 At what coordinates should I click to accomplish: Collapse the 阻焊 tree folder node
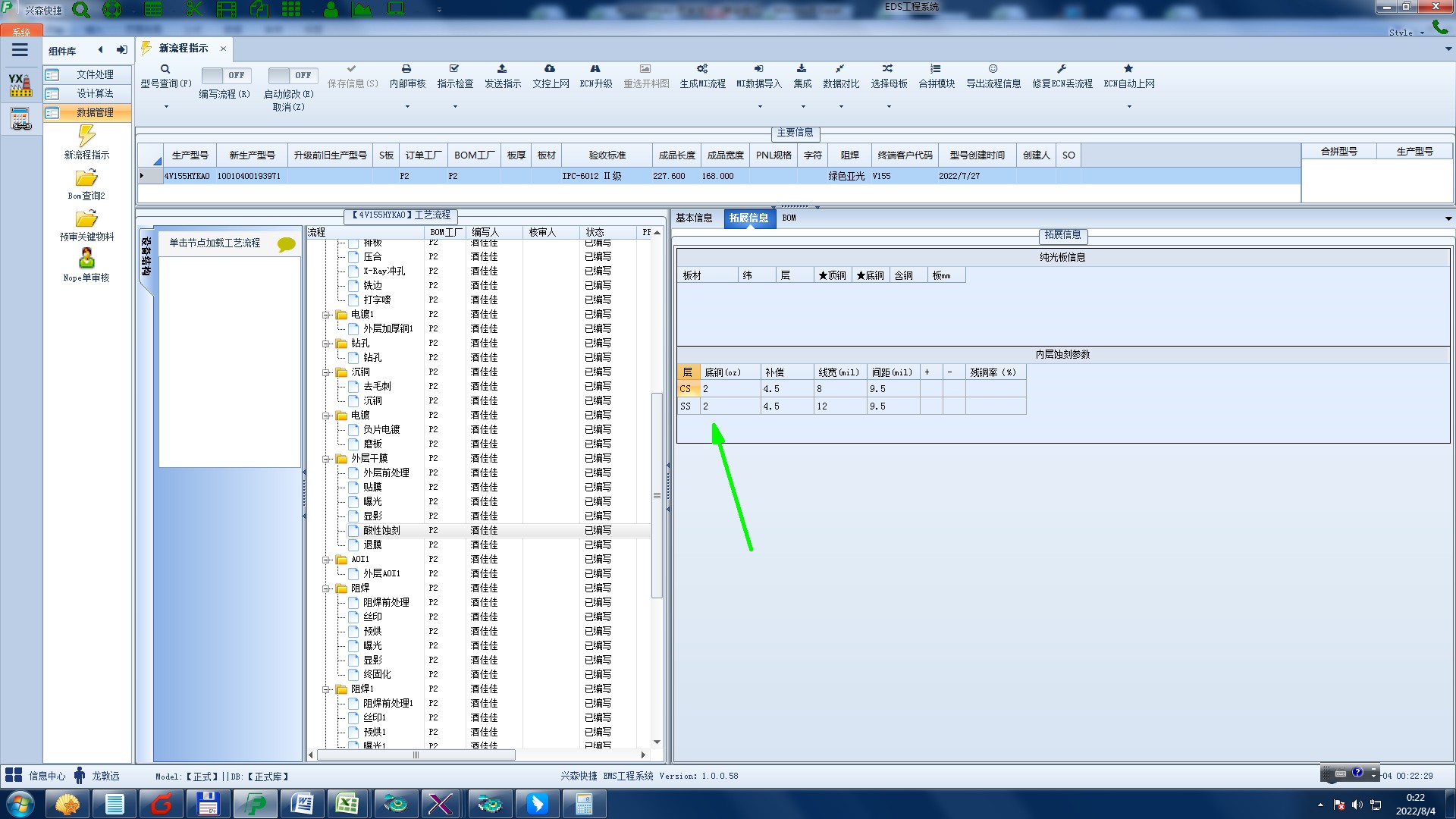327,588
